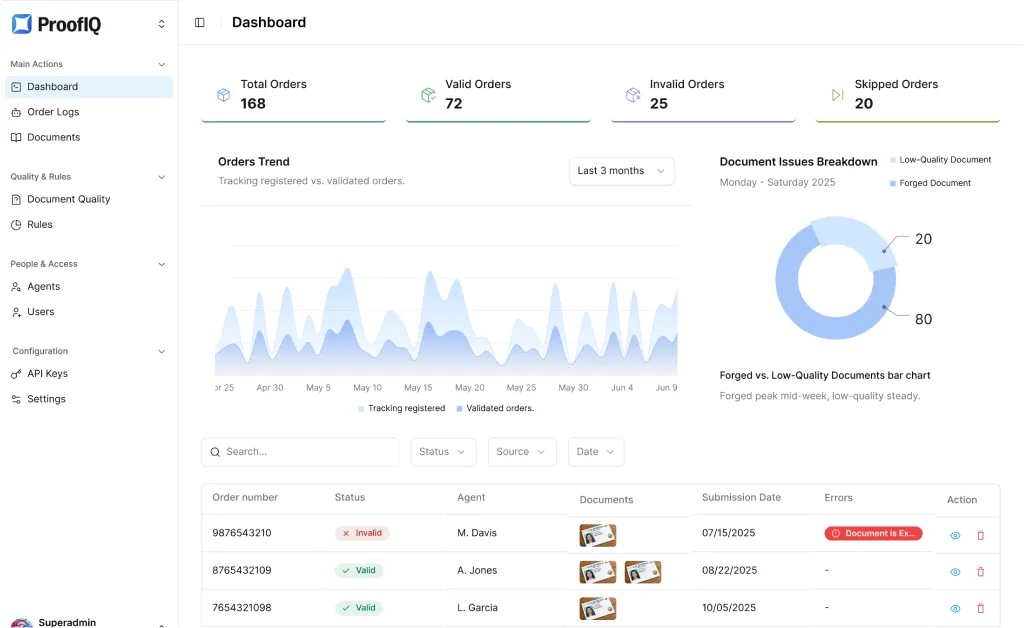Open Document Quality via its icon
This screenshot has width=1024, height=628.
pyautogui.click(x=18, y=199)
